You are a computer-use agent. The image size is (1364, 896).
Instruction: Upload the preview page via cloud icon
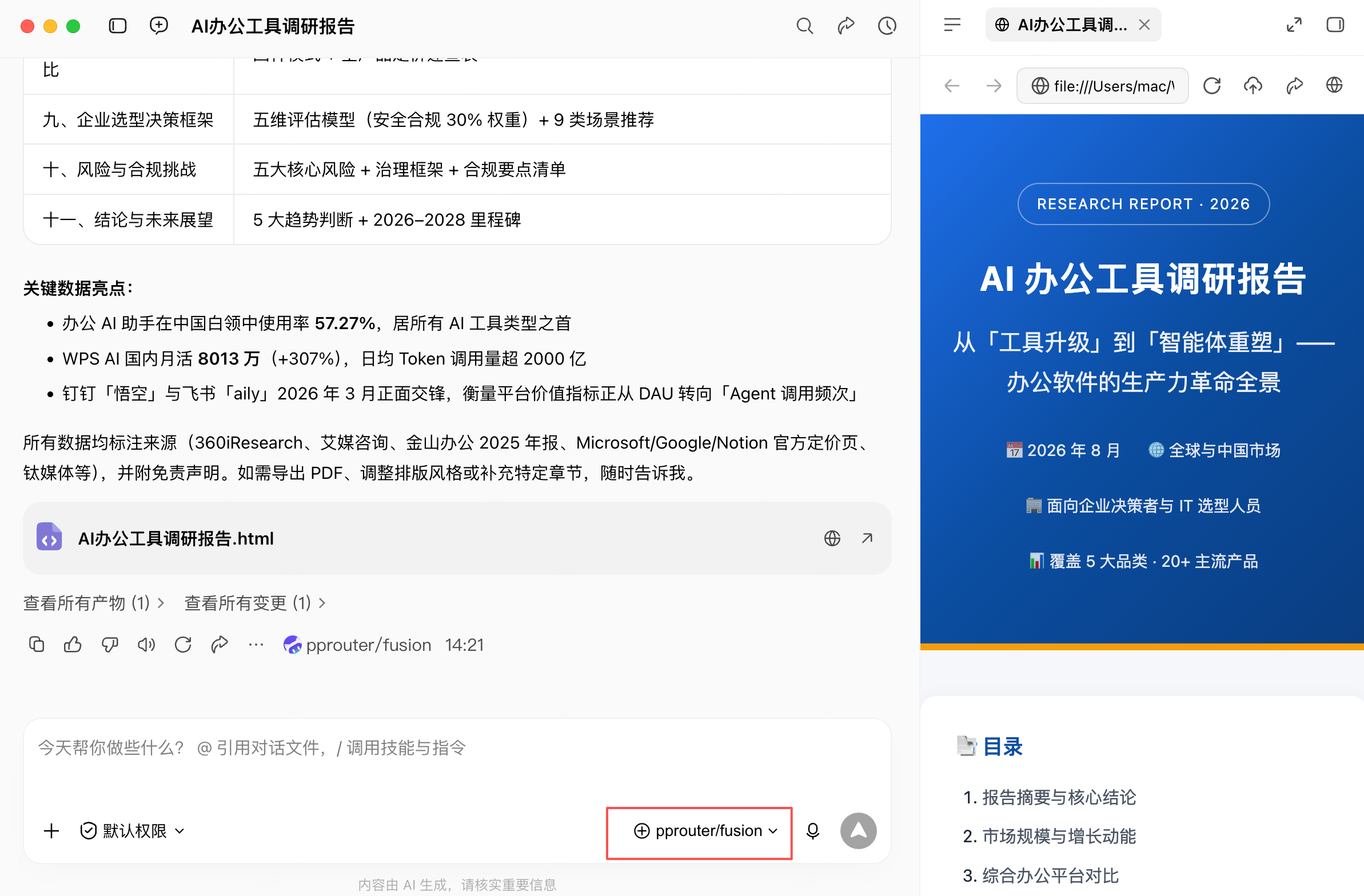click(x=1253, y=86)
